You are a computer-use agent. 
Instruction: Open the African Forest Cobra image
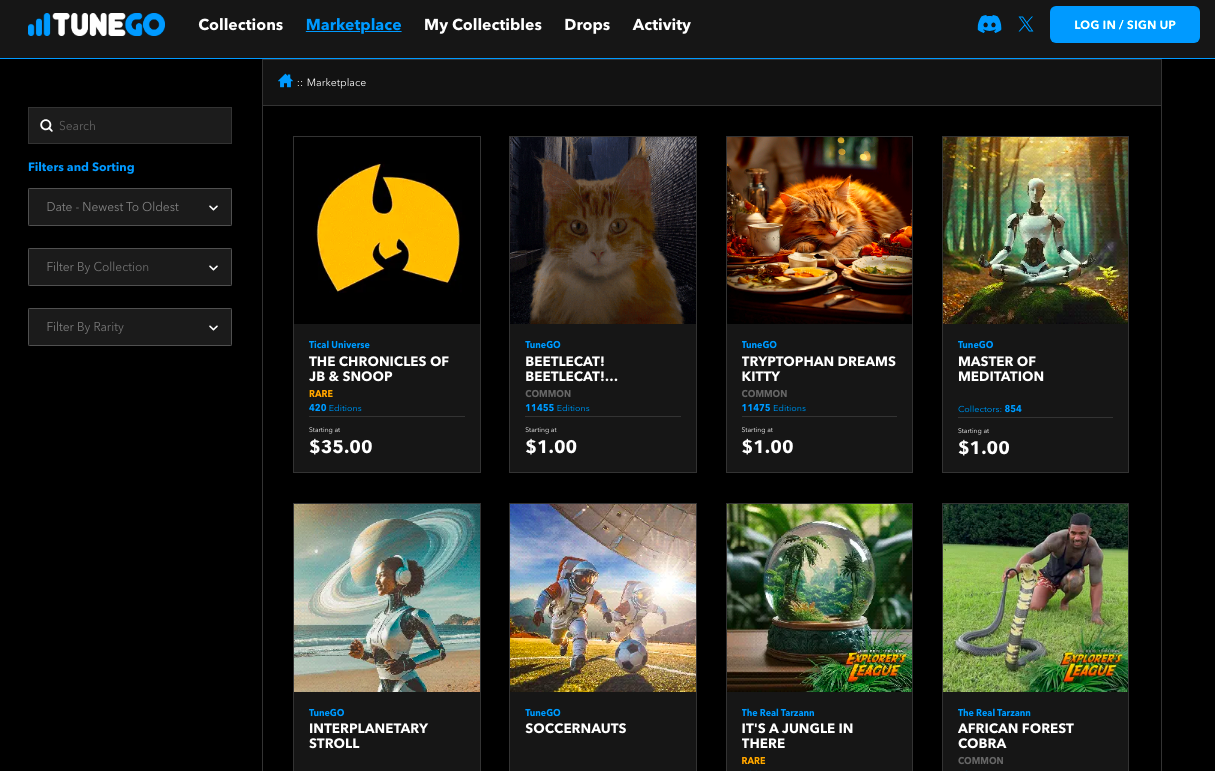click(1035, 597)
